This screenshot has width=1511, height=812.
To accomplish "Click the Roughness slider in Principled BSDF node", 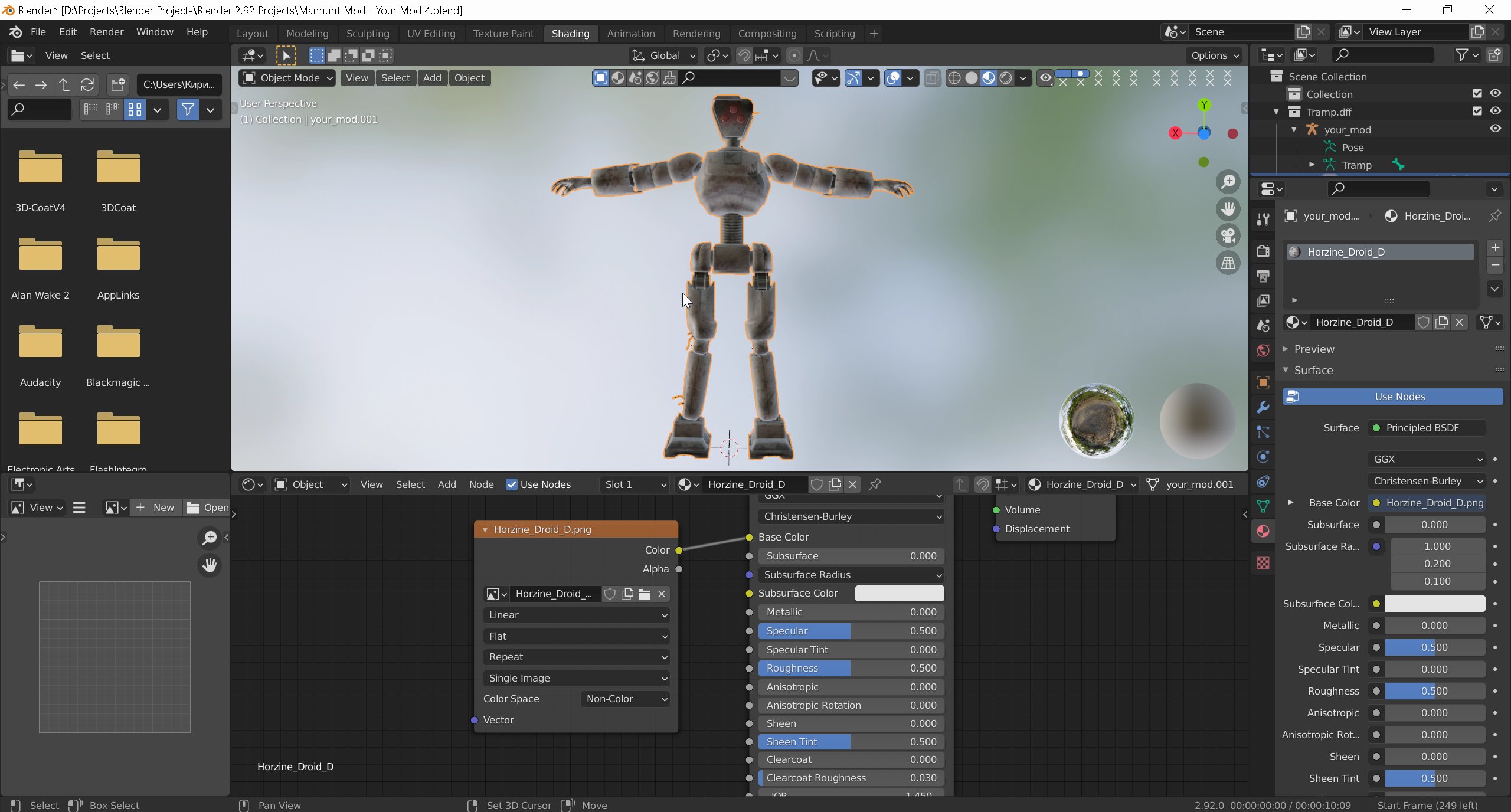I will point(851,668).
